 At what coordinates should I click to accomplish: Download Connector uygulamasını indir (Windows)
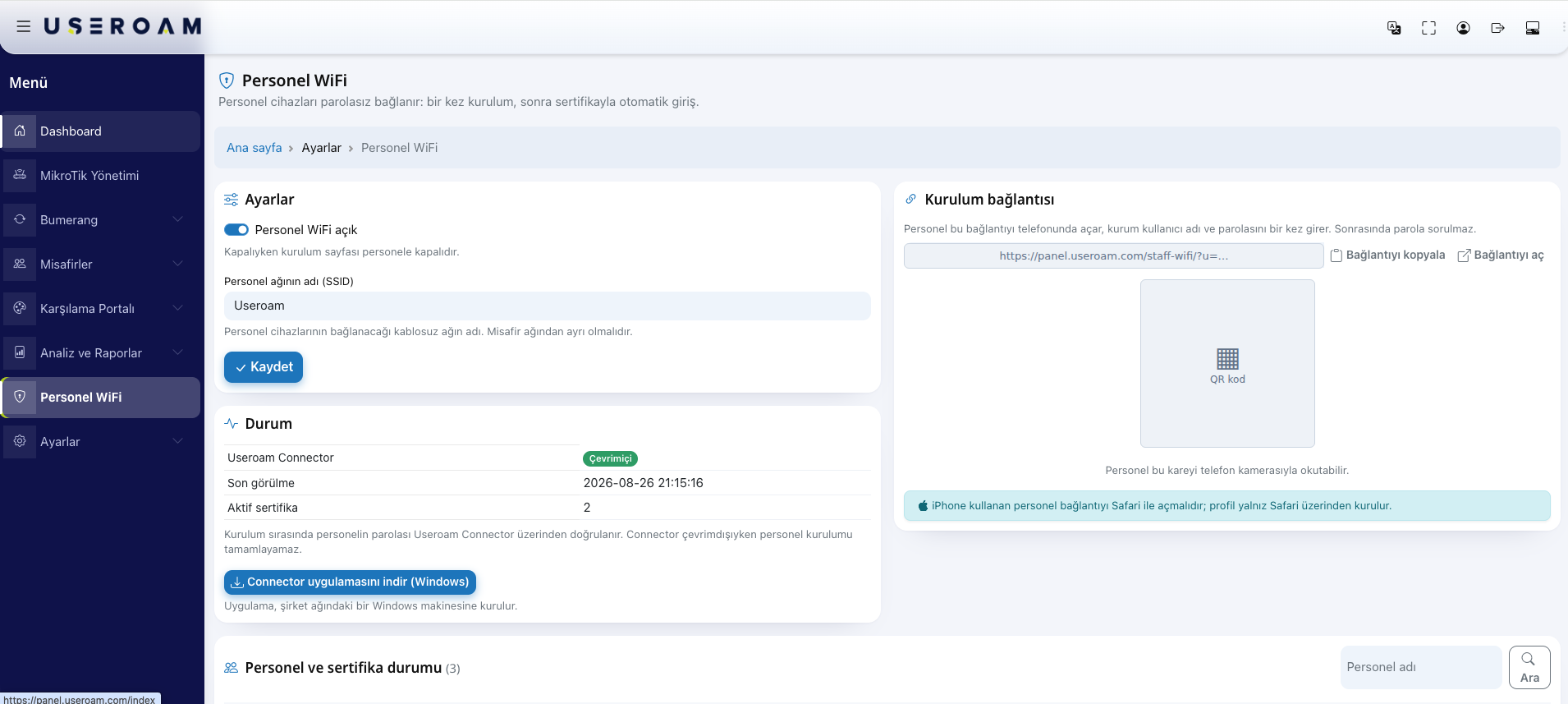tap(350, 582)
